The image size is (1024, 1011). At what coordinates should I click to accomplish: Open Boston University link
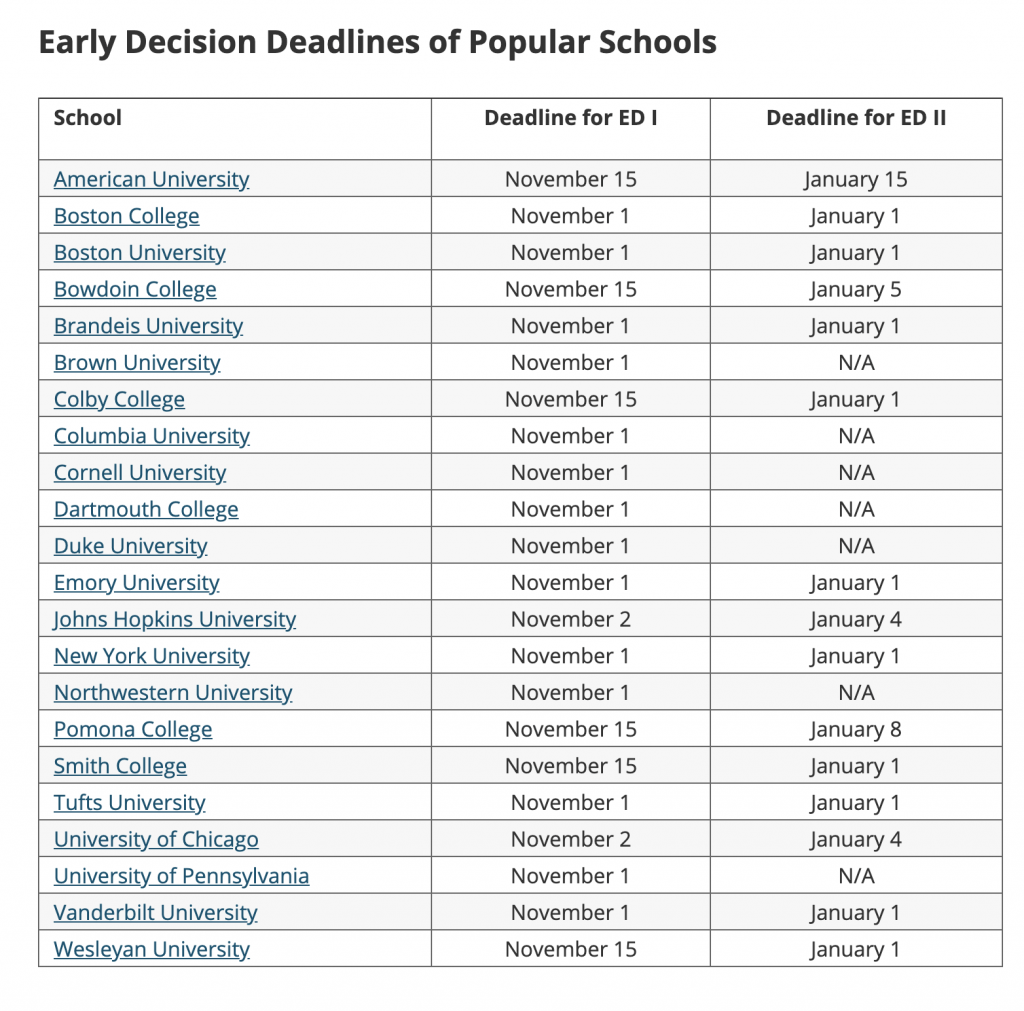pyautogui.click(x=139, y=253)
